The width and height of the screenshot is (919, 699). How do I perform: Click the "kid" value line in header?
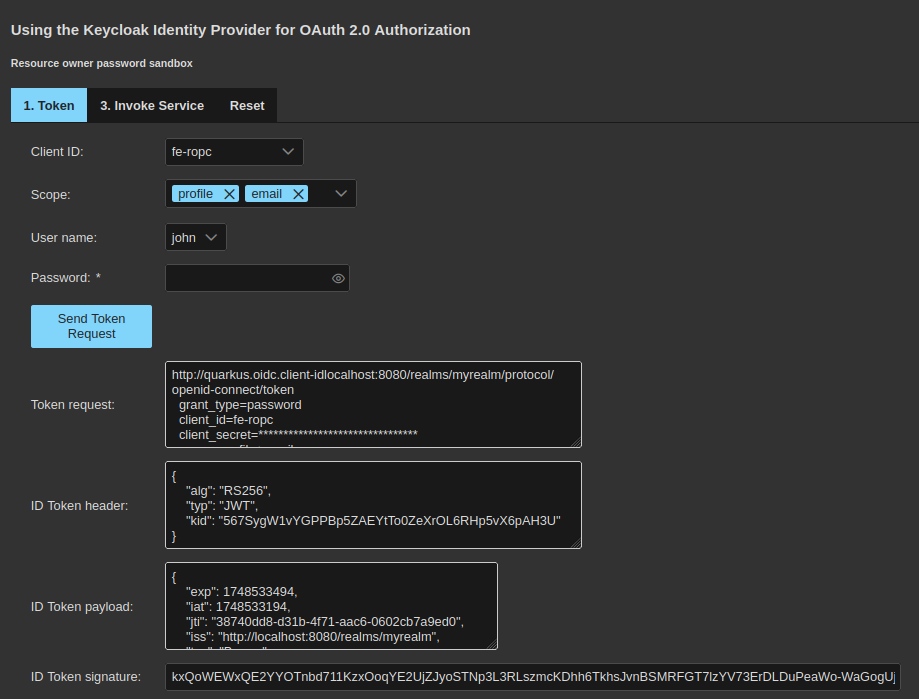[x=373, y=521]
